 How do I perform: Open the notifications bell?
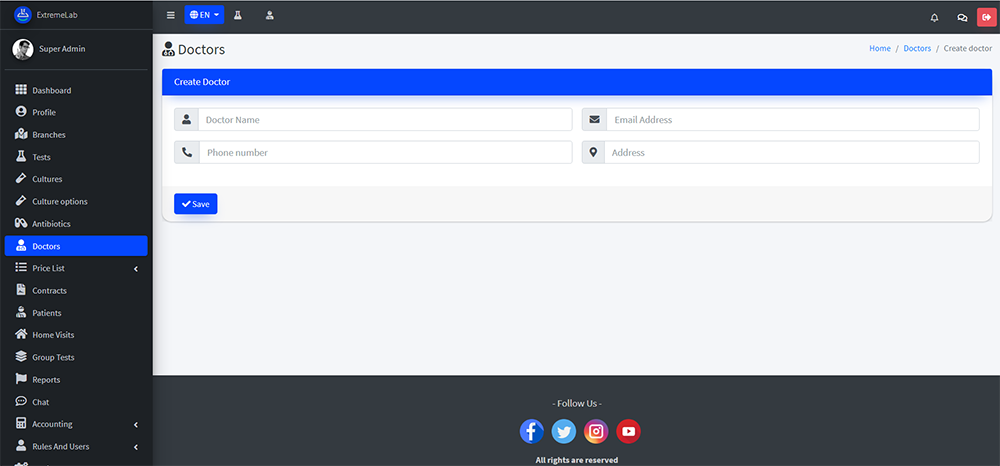point(934,17)
